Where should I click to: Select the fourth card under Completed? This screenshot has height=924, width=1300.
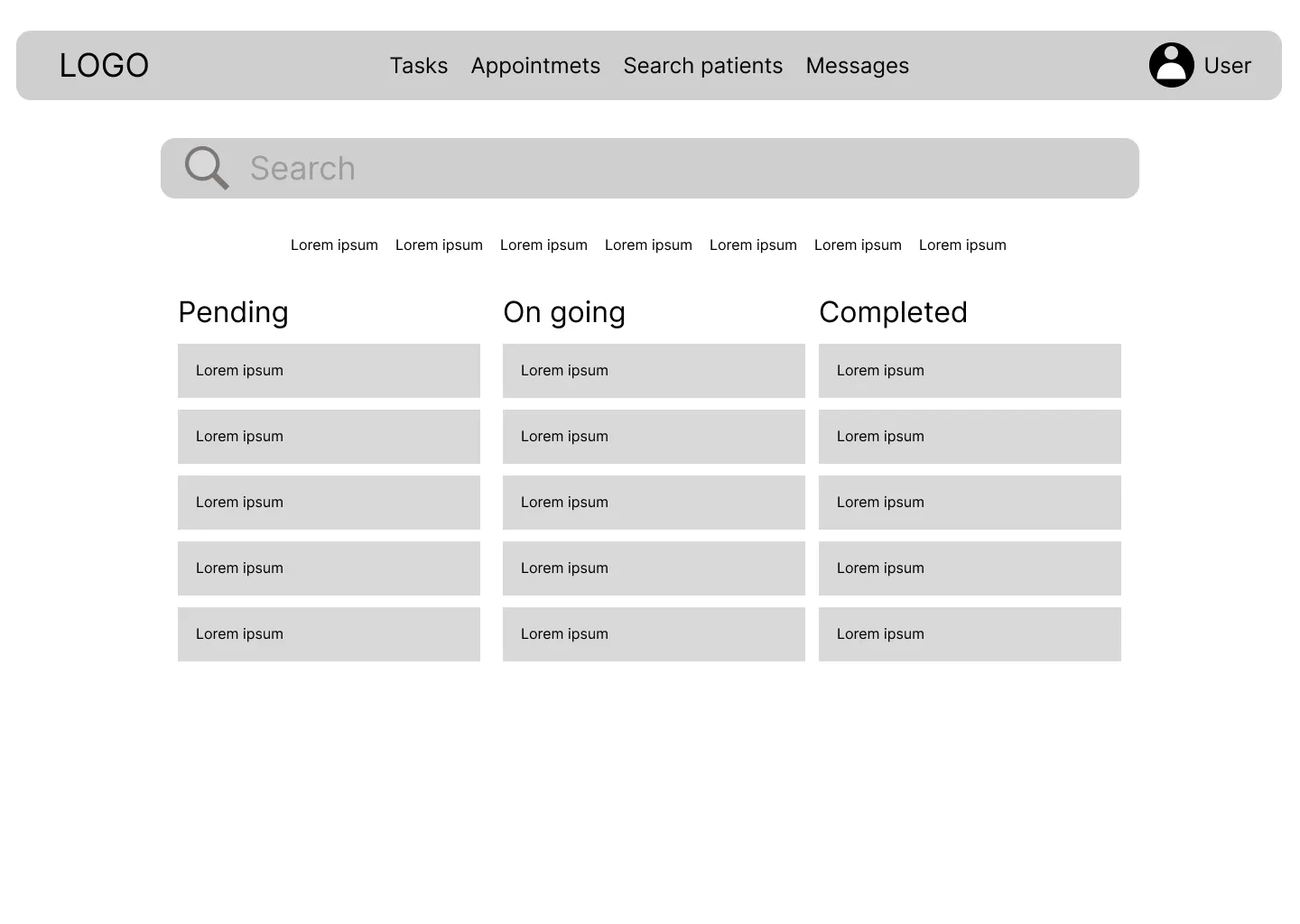pyautogui.click(x=970, y=568)
